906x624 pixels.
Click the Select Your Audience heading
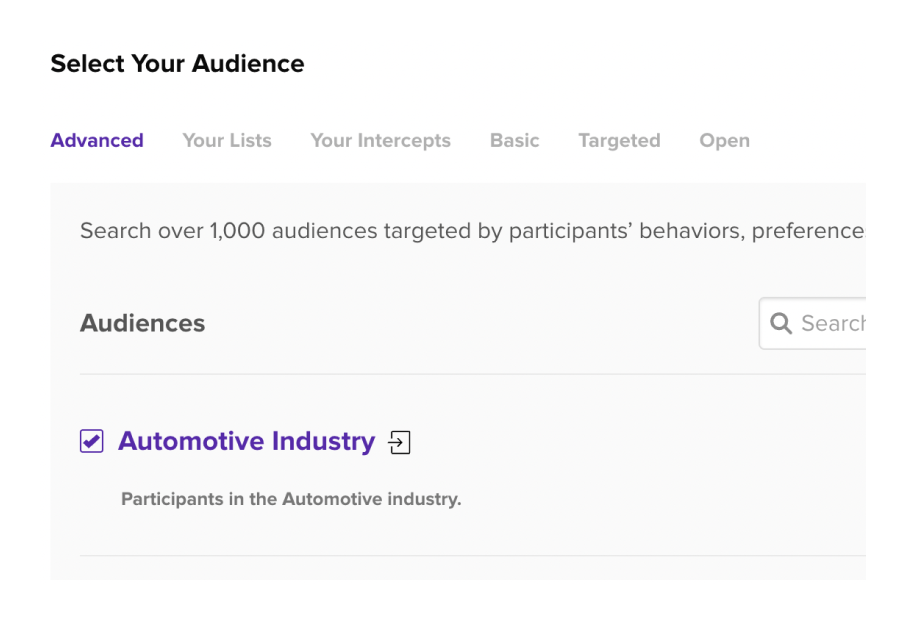point(177,64)
